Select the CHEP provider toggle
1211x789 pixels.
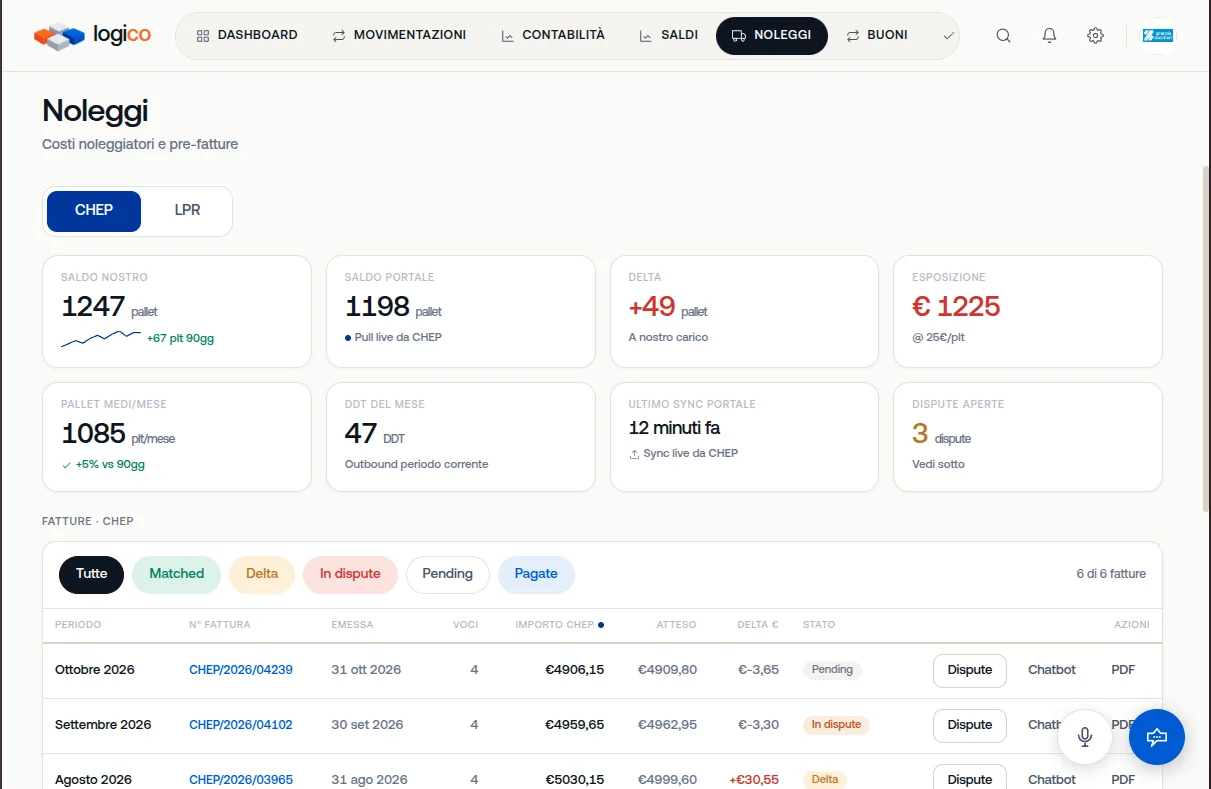pyautogui.click(x=94, y=211)
